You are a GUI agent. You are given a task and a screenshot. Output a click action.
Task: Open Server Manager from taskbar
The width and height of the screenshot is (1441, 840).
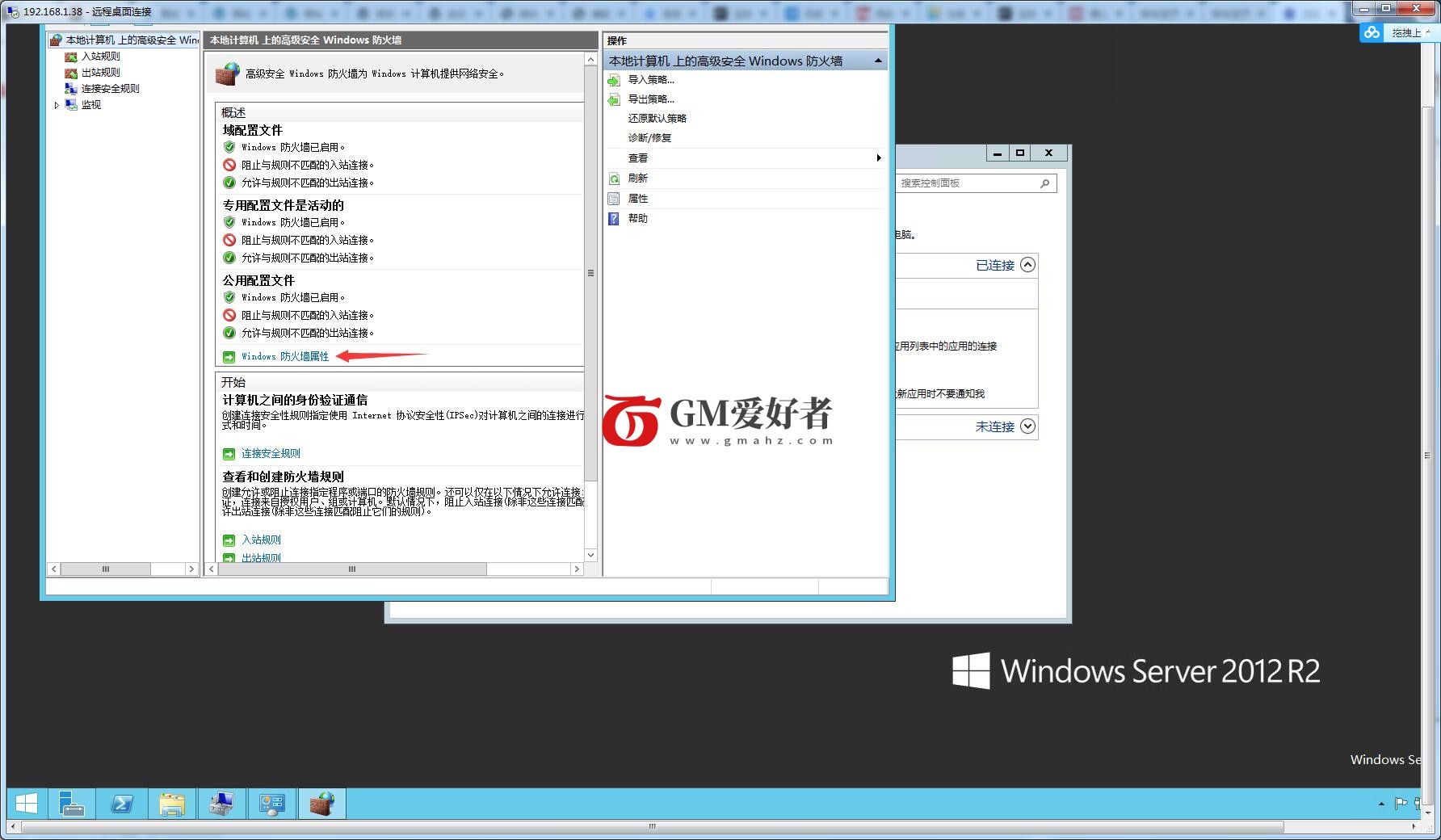[x=72, y=804]
